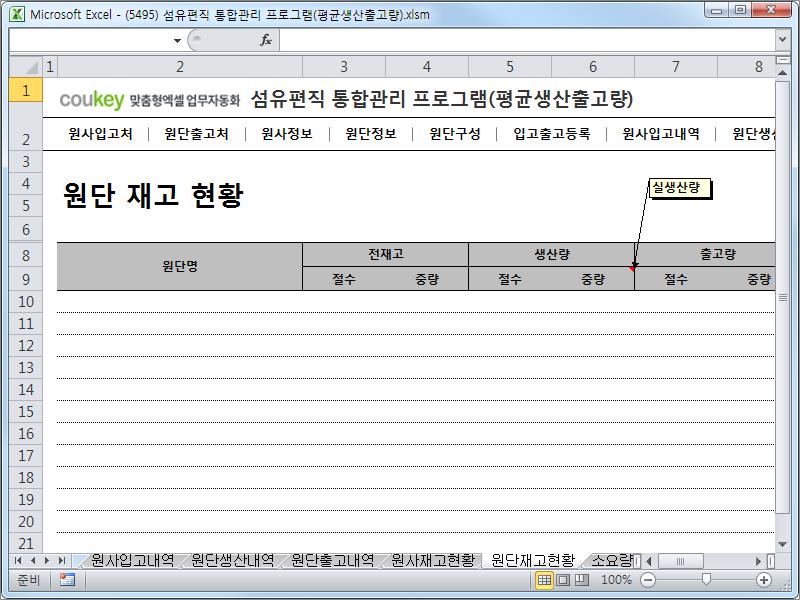The image size is (800, 600).
Task: Select 절수 under the 출고량 header
Action: [676, 279]
